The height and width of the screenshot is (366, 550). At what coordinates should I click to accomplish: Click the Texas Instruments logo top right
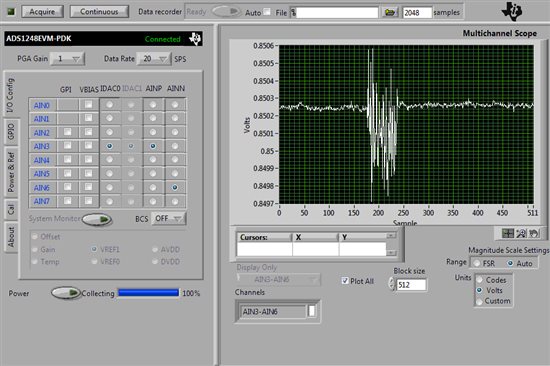pyautogui.click(x=512, y=12)
